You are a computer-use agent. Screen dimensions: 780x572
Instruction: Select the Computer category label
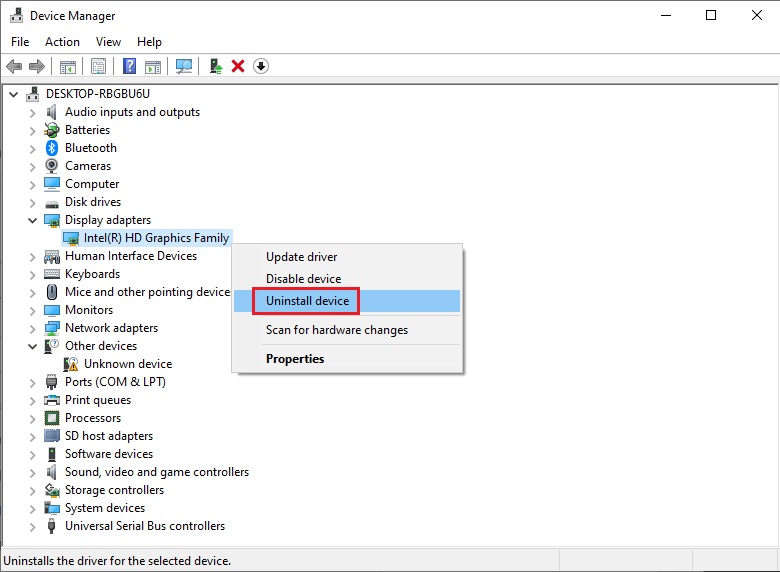coord(92,184)
